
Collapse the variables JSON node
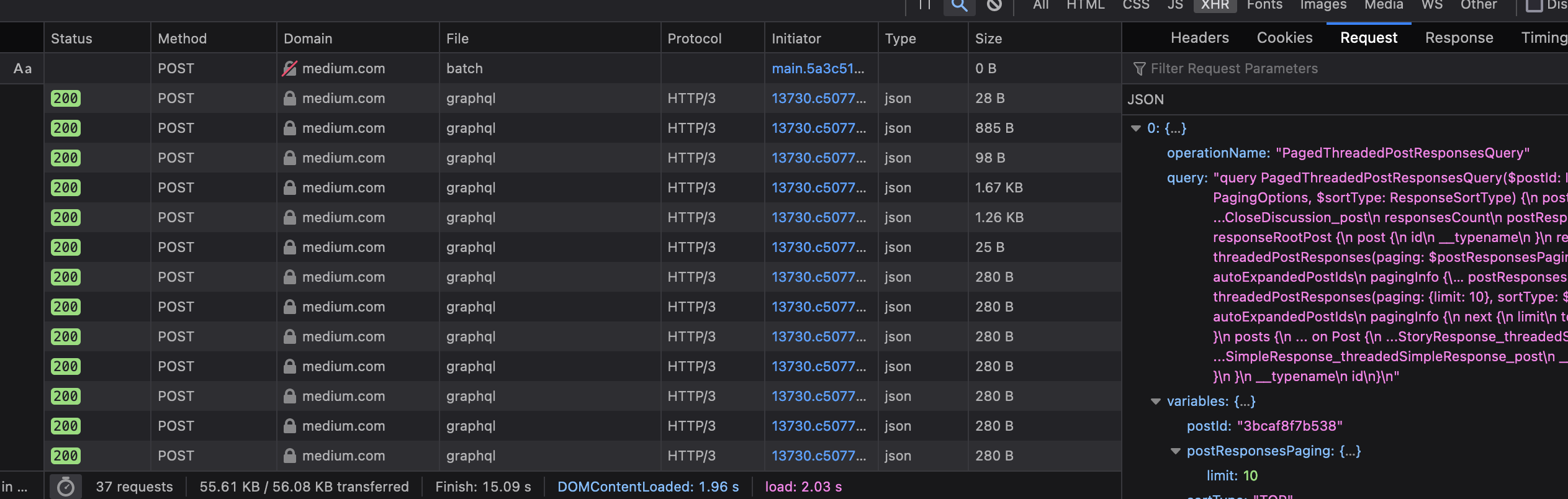pyautogui.click(x=1156, y=402)
